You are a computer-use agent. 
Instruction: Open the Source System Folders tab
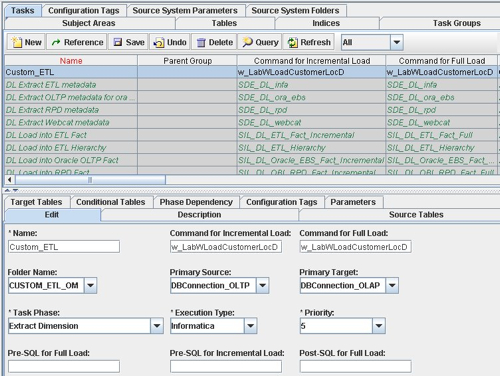295,11
